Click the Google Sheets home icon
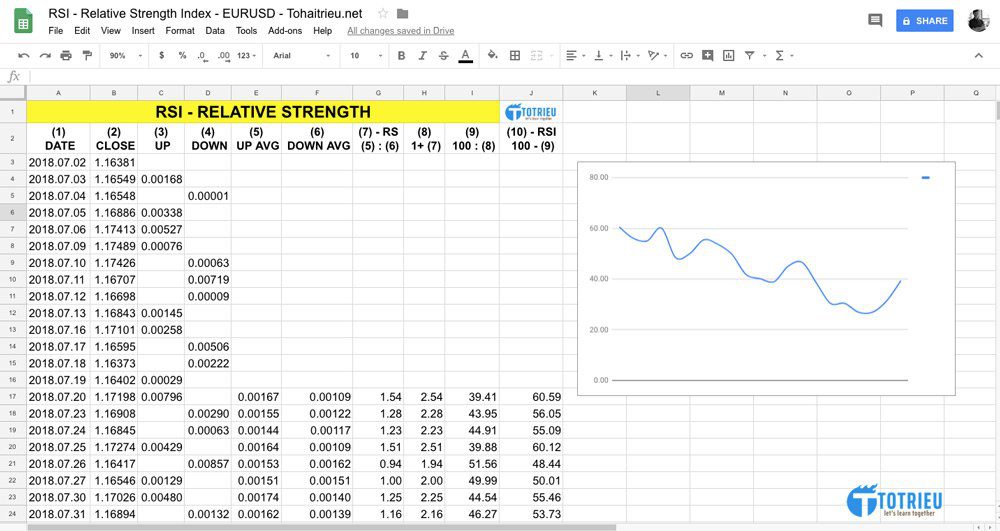This screenshot has height=531, width=1000. [23, 20]
